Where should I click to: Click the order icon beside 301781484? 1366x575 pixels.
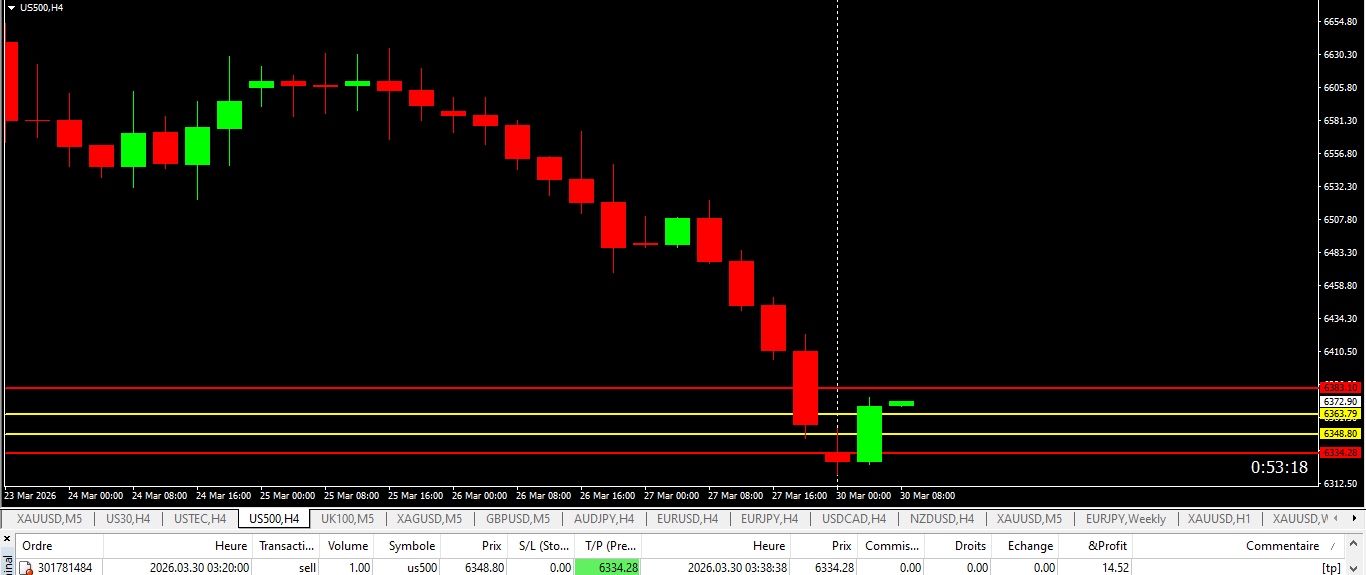coord(27,568)
